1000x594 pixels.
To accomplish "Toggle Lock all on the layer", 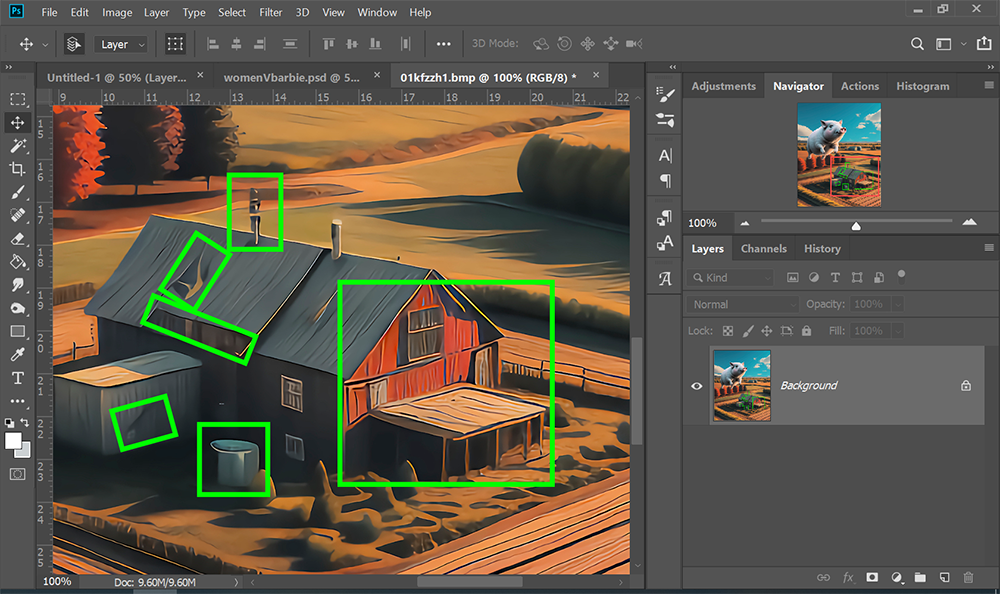I will point(807,330).
